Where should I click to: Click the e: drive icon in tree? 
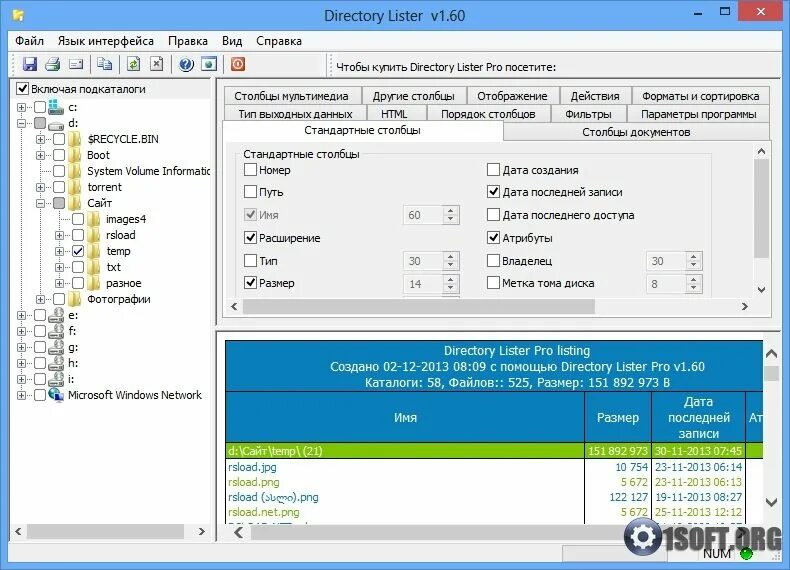click(56, 315)
